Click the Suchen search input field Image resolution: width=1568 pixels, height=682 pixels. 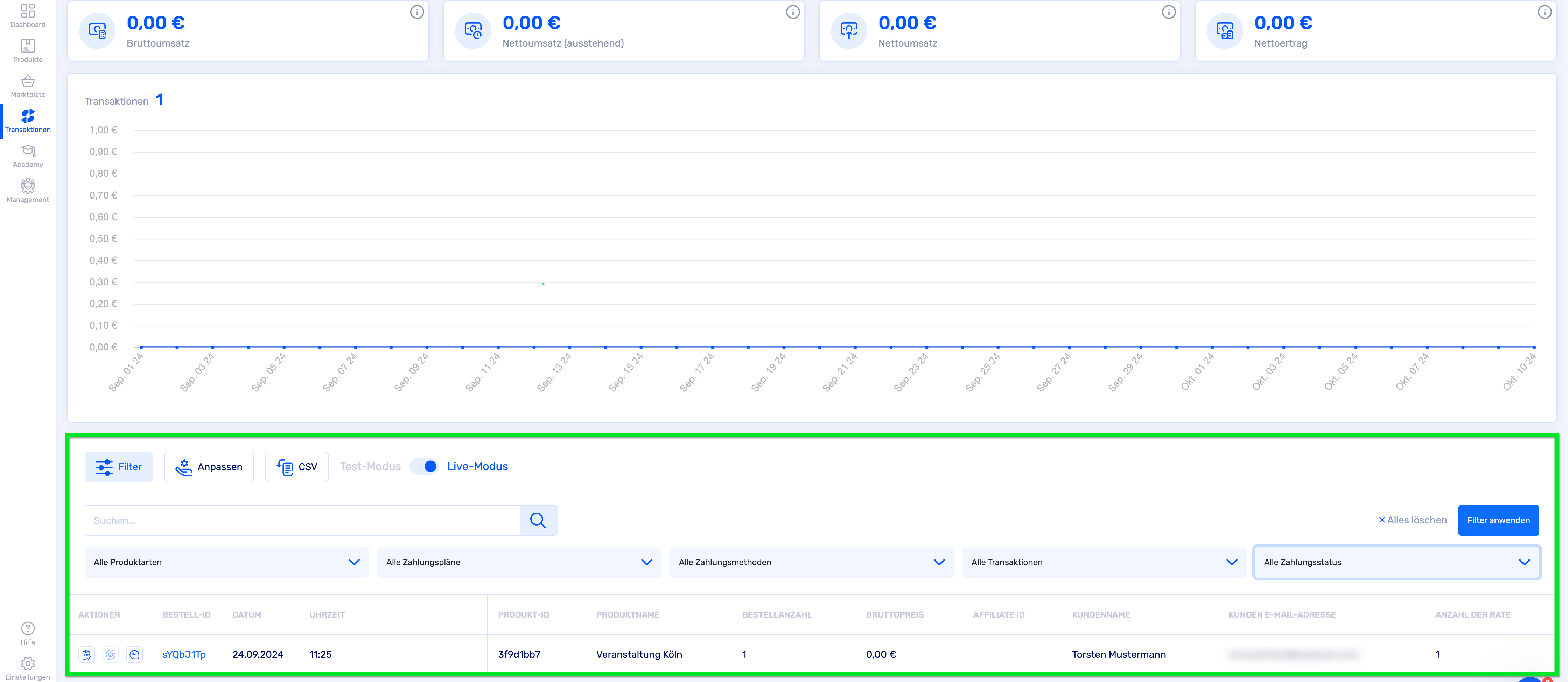(x=302, y=520)
